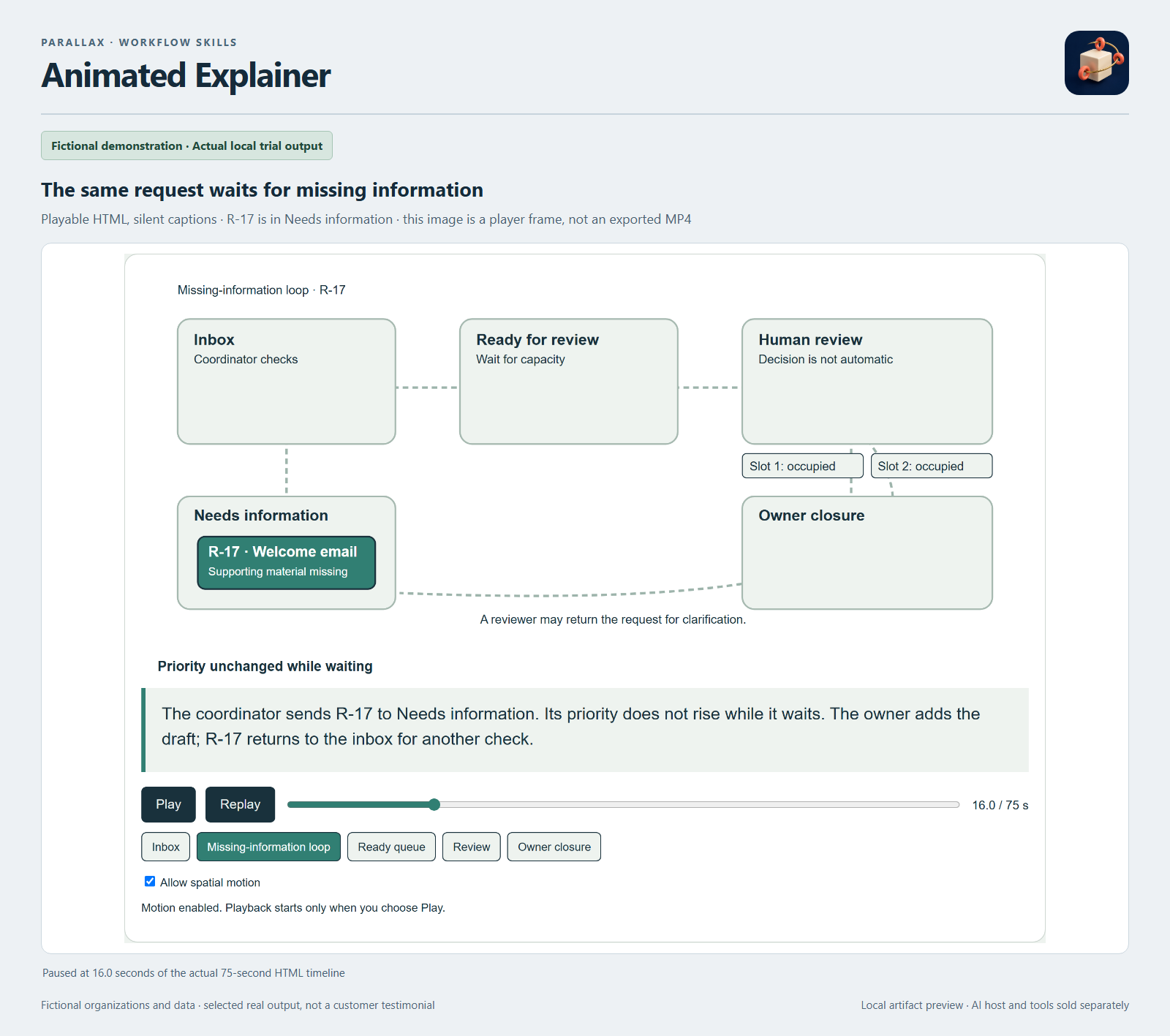
Task: Click the 'Priority unchanged while waiting' heading
Action: [265, 666]
